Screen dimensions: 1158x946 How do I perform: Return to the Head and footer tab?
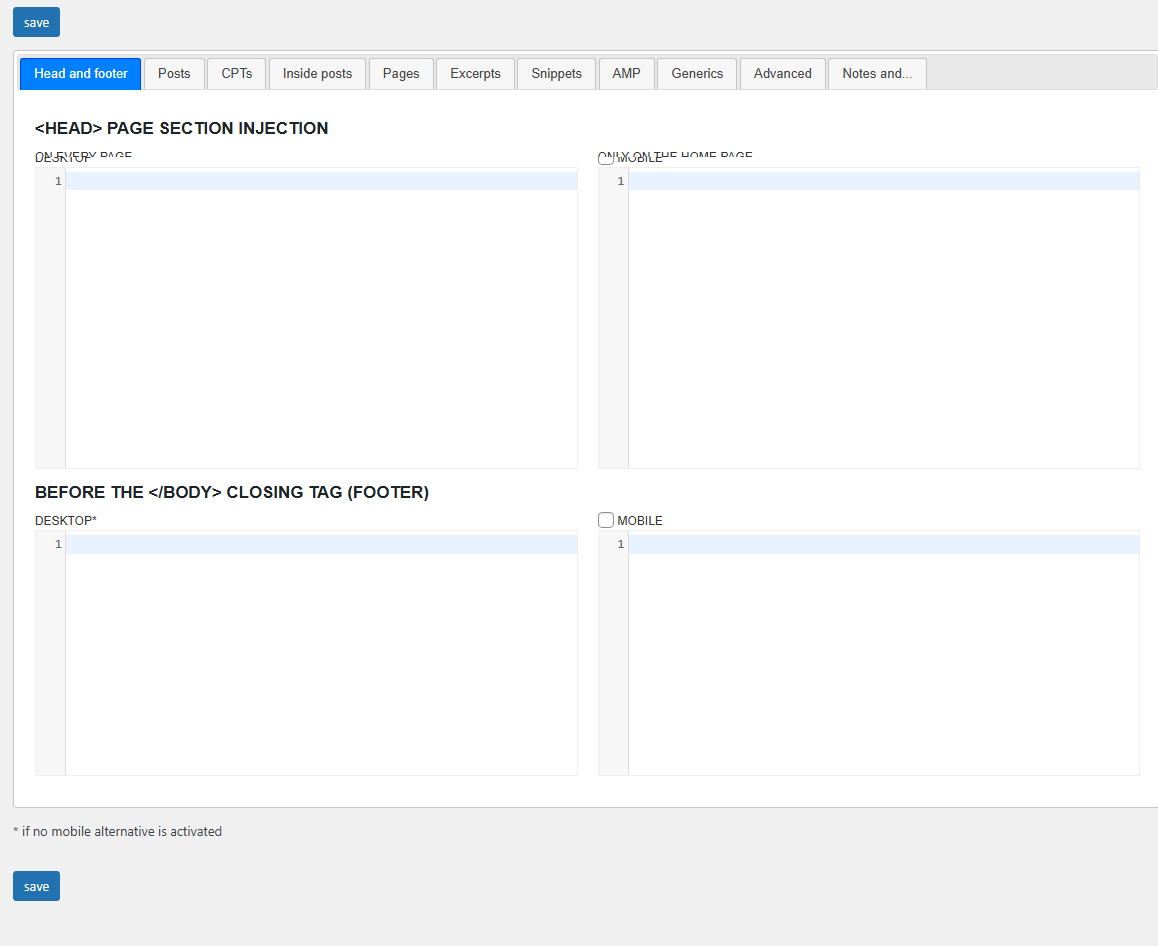pos(80,73)
